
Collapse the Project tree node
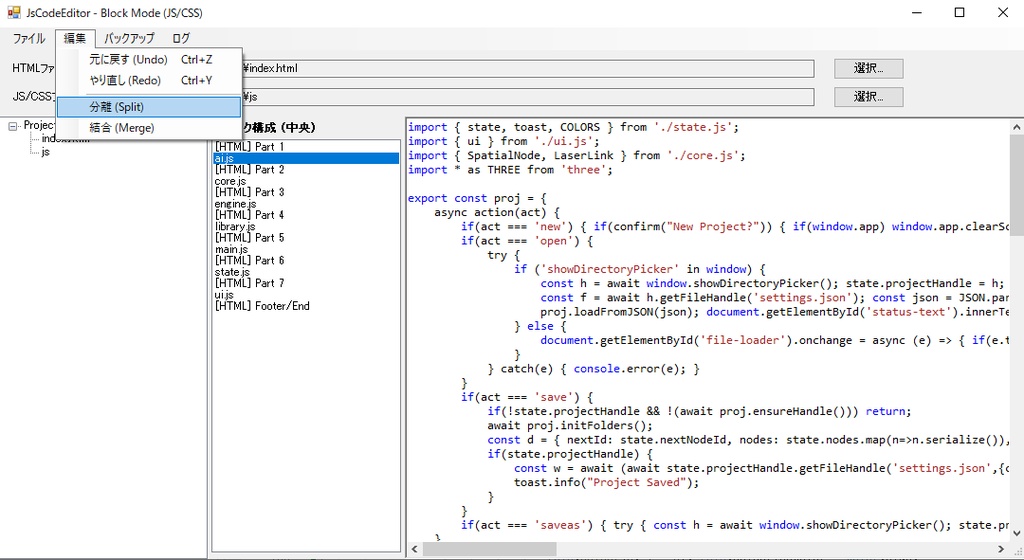pos(12,126)
